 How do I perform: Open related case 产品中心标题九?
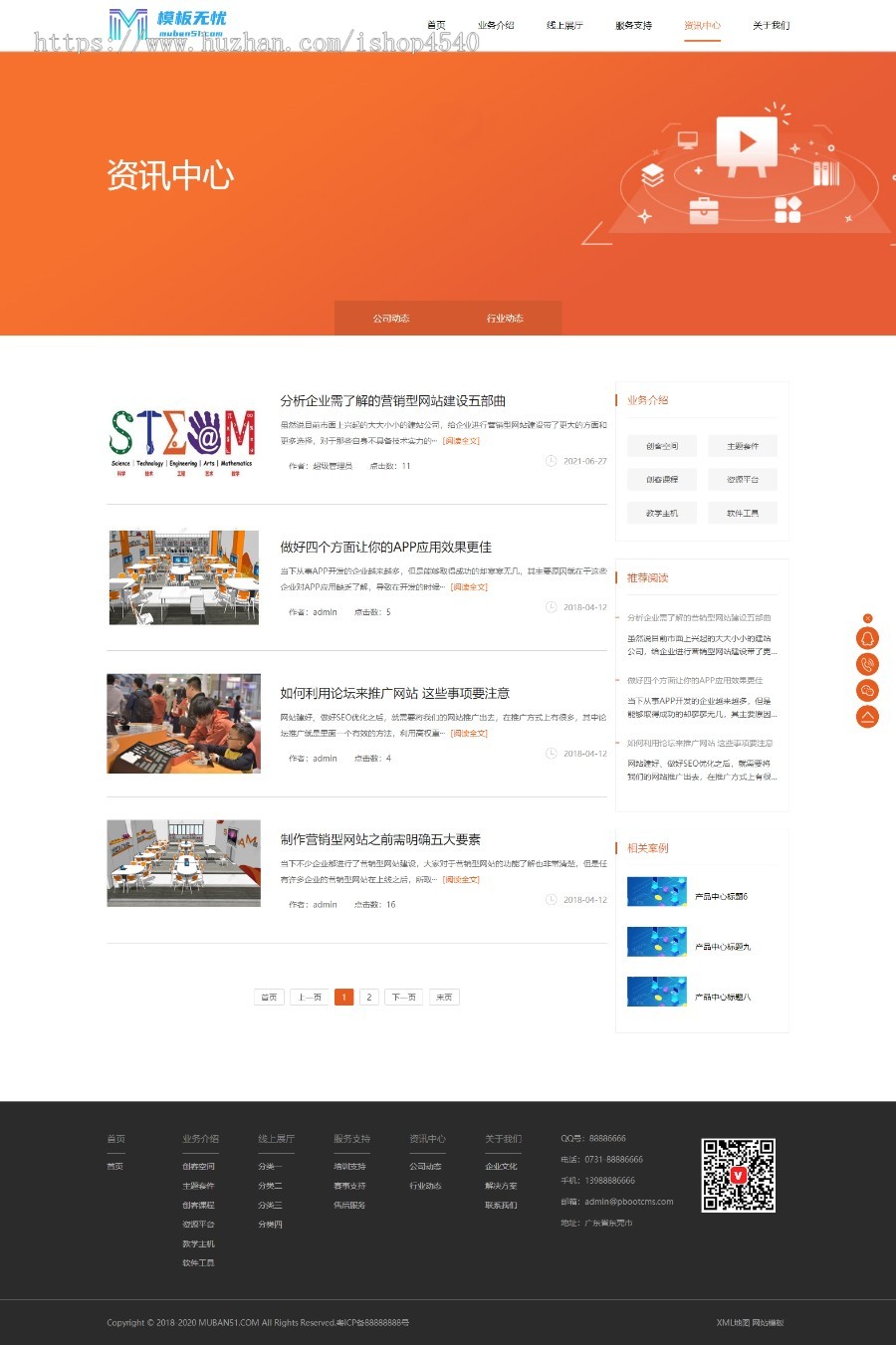coord(723,947)
